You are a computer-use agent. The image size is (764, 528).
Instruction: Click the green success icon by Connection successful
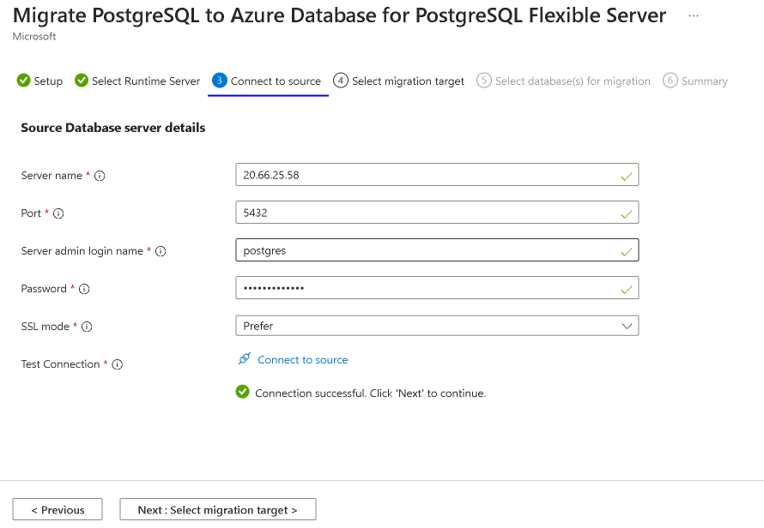click(x=242, y=392)
